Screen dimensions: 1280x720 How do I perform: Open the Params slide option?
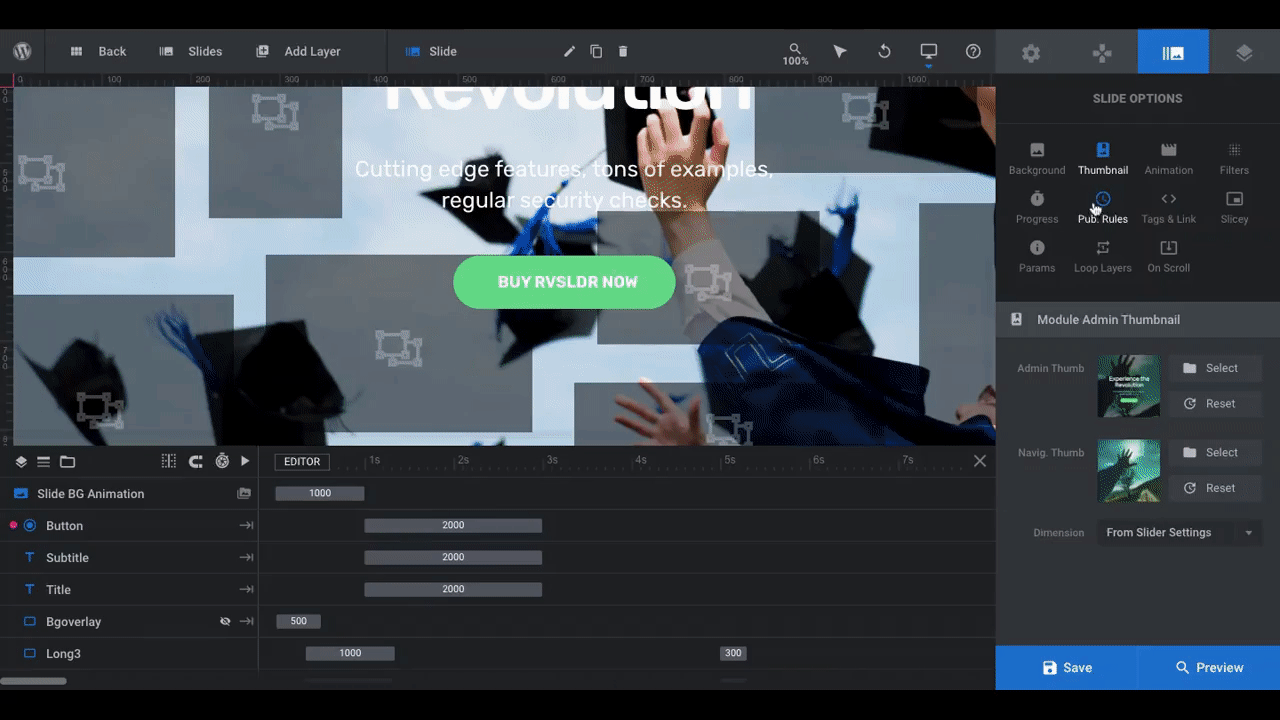tap(1037, 256)
